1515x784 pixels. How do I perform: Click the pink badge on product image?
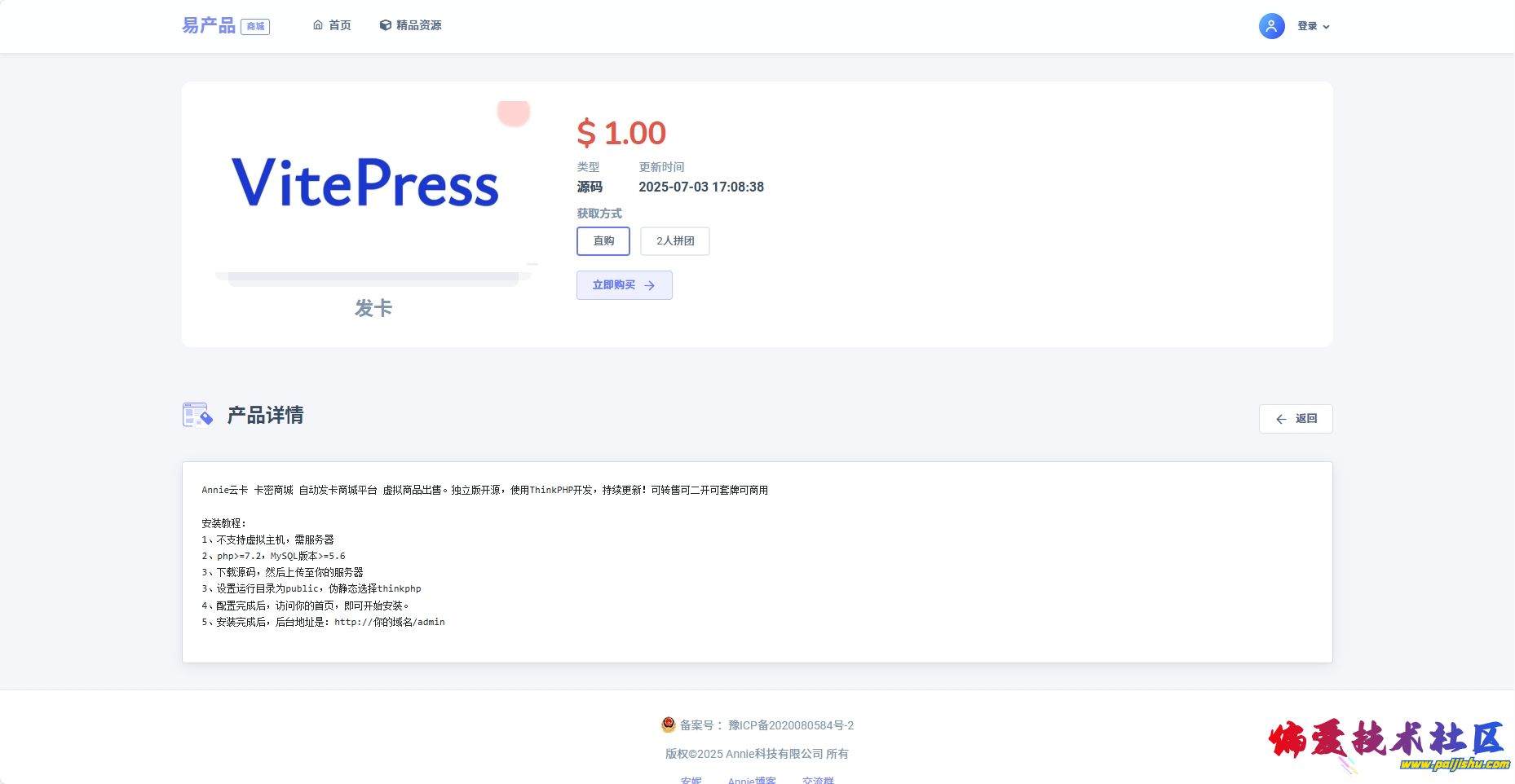click(514, 112)
